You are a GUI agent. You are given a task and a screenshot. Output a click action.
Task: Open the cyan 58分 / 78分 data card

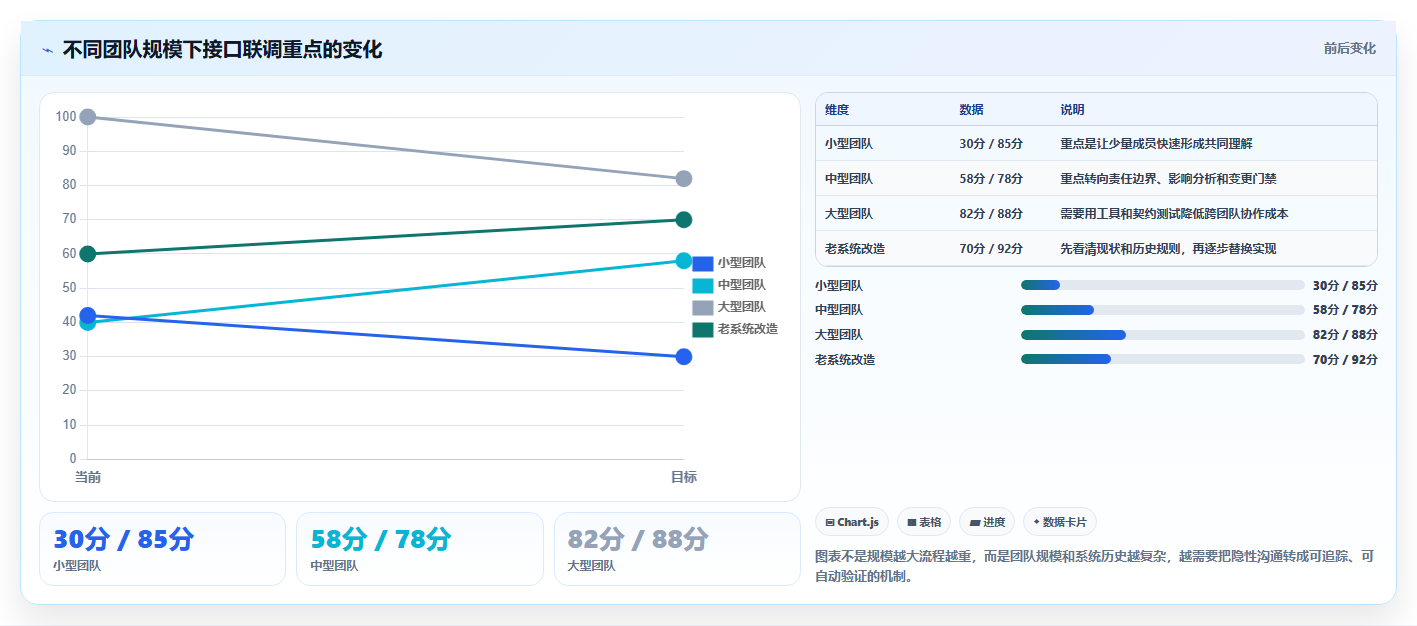pyautogui.click(x=420, y=549)
